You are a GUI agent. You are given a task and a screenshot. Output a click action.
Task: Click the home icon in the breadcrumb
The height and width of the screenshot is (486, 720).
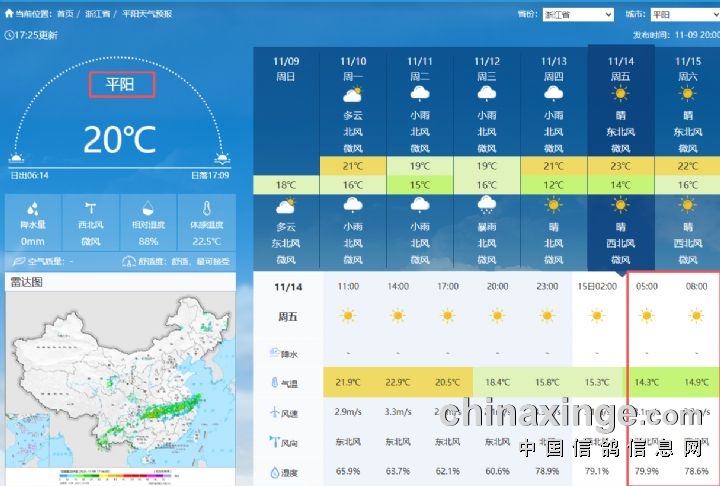coord(9,14)
